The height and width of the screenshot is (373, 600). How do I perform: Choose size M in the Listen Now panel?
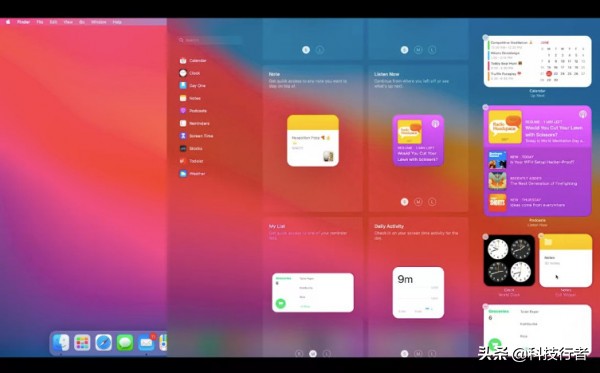pos(418,202)
